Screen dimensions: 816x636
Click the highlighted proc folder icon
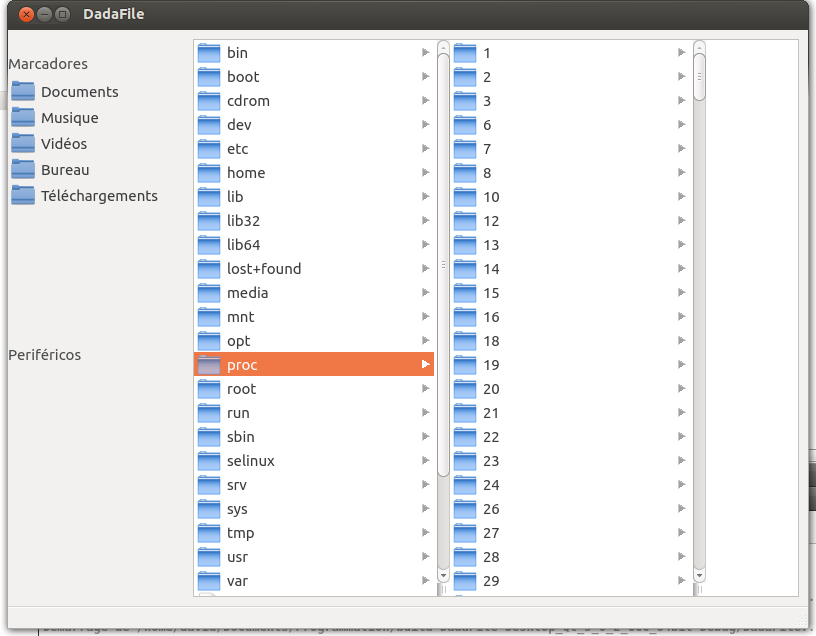210,364
